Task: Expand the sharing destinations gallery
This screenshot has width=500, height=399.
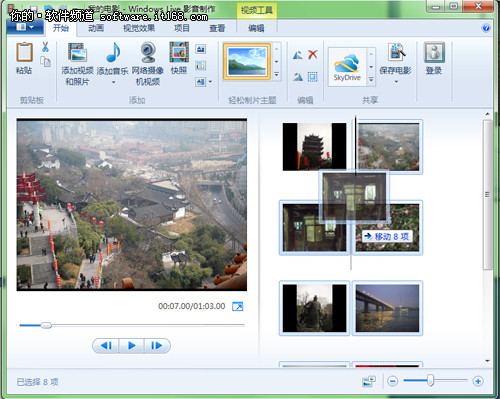Action: [371, 79]
